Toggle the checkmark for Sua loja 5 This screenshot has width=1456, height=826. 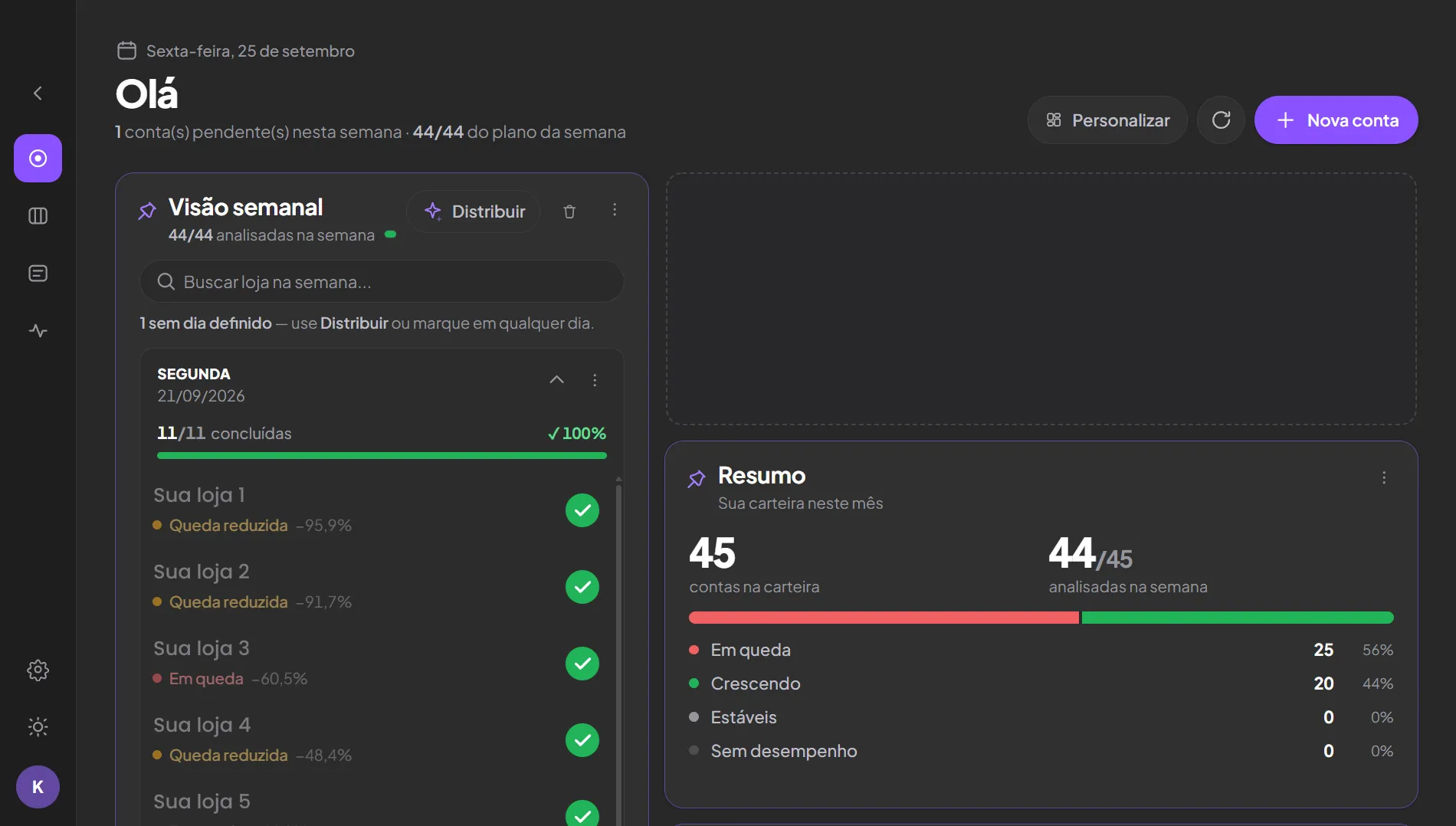coord(582,814)
